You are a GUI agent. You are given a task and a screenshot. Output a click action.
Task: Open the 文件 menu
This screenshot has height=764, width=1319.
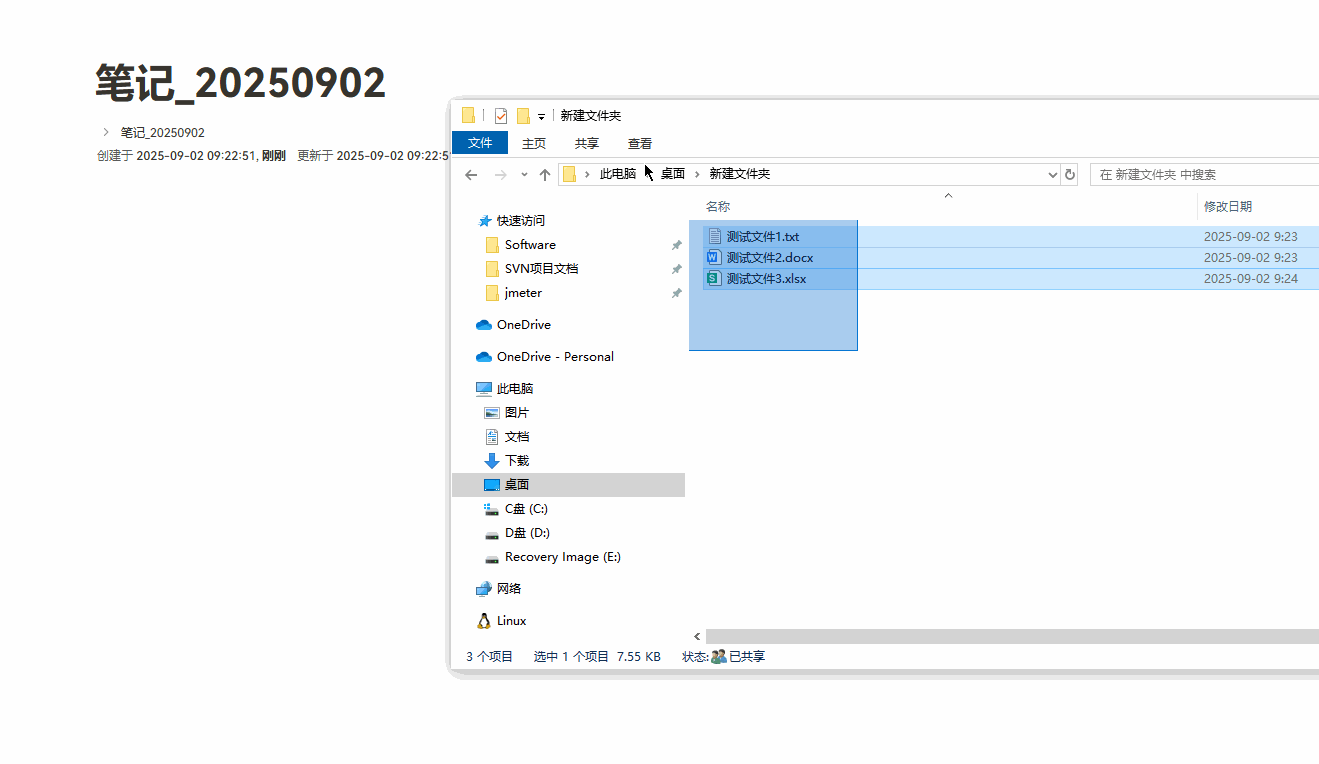point(479,142)
